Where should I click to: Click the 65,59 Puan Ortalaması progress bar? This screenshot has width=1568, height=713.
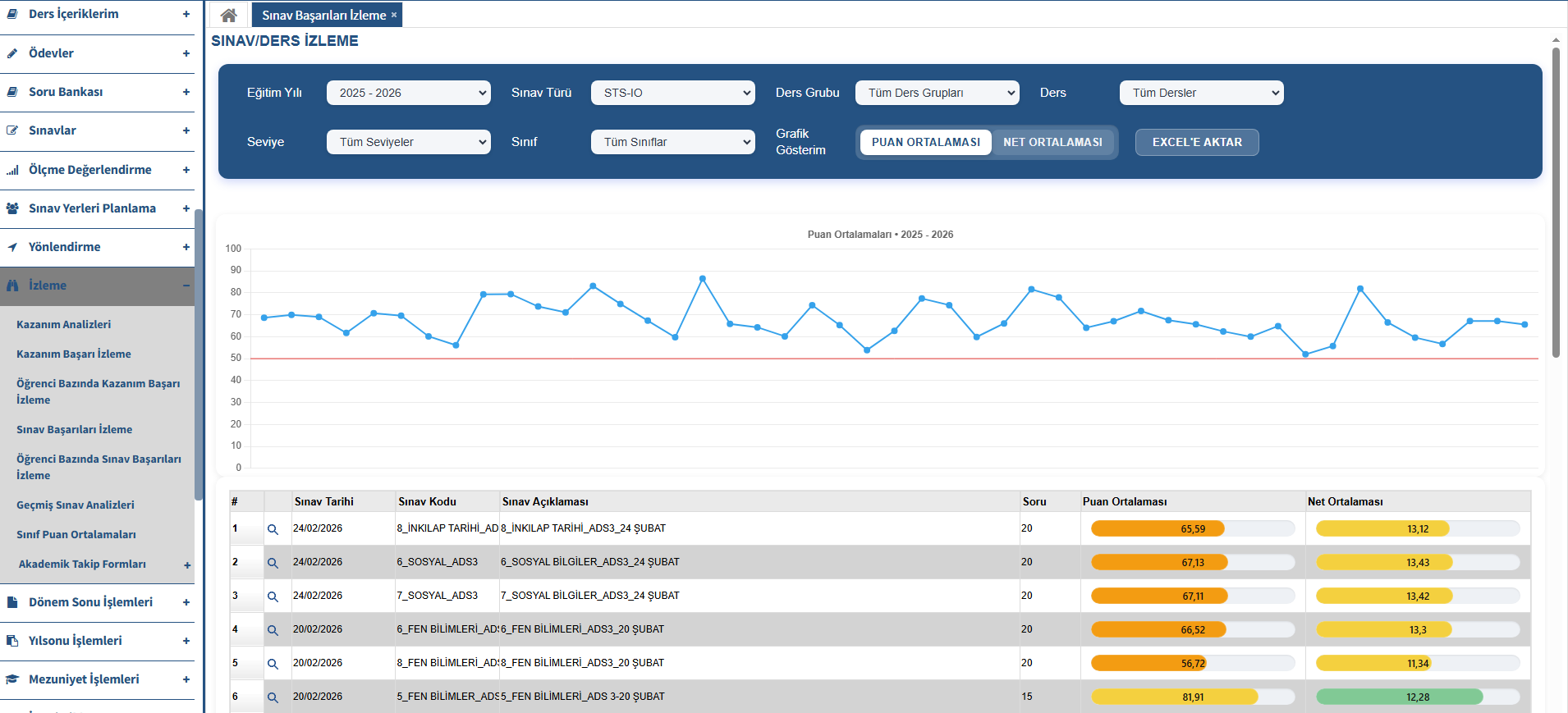pyautogui.click(x=1192, y=529)
